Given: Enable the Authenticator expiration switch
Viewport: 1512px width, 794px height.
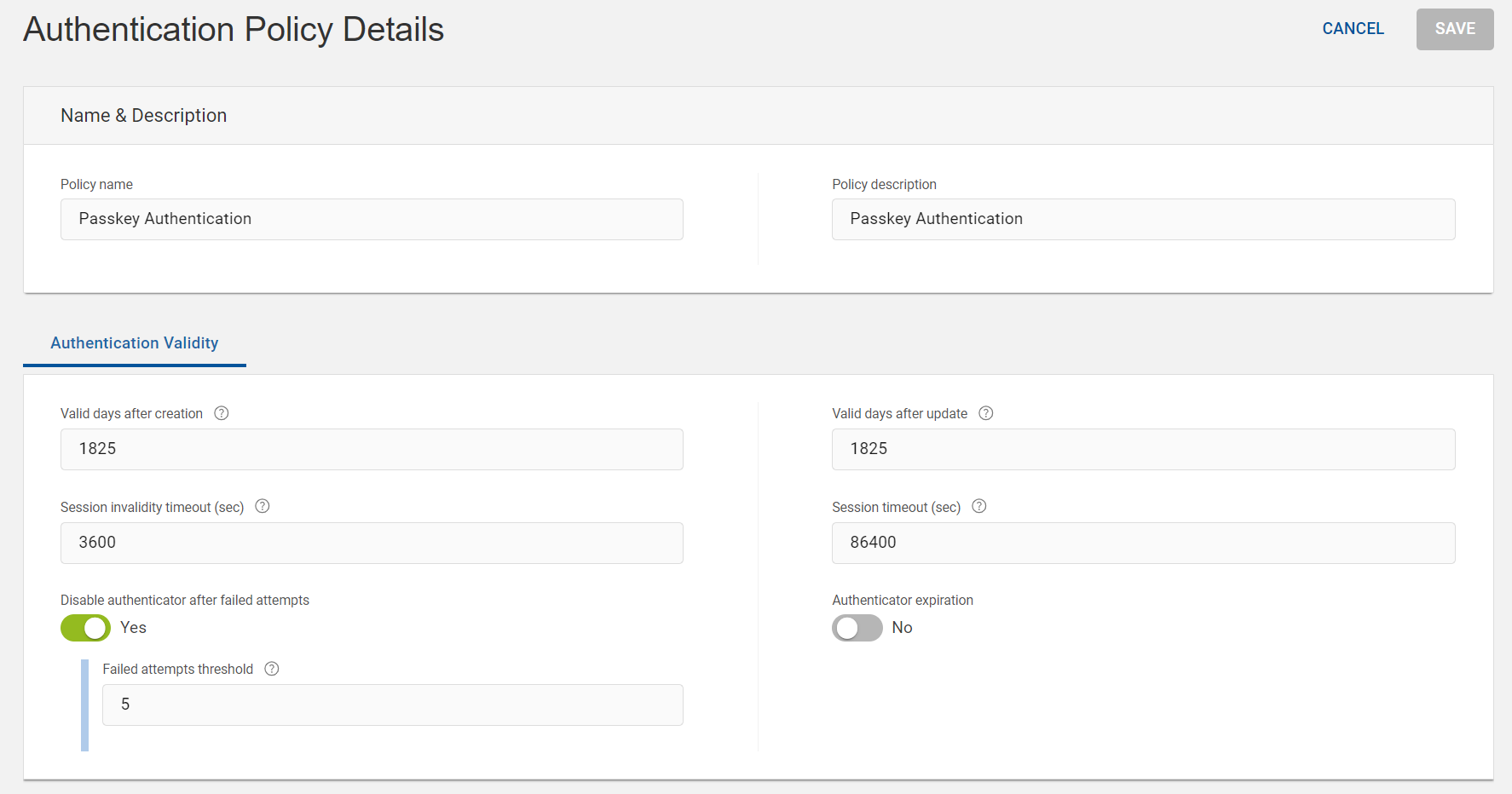Looking at the screenshot, I should coord(857,628).
